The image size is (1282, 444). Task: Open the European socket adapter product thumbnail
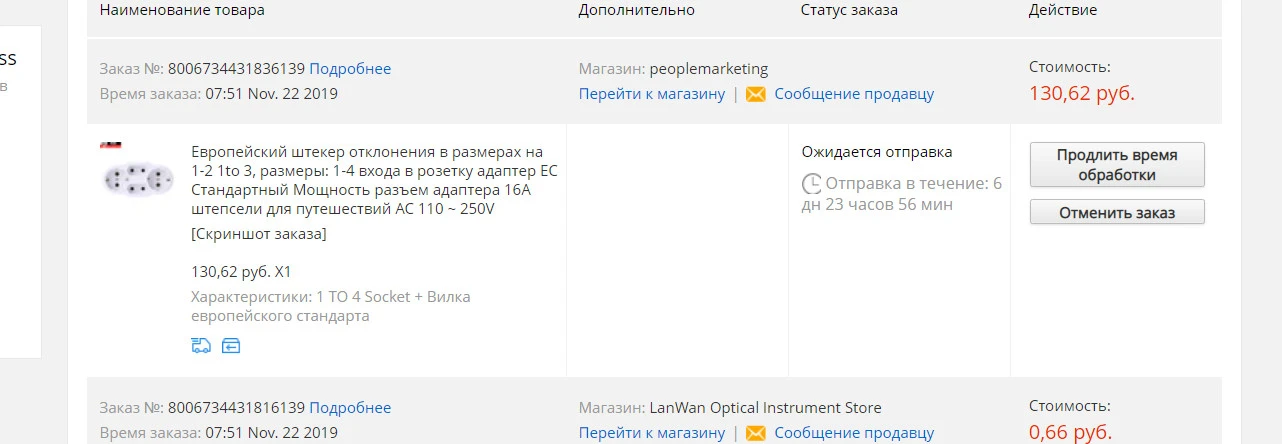[140, 177]
